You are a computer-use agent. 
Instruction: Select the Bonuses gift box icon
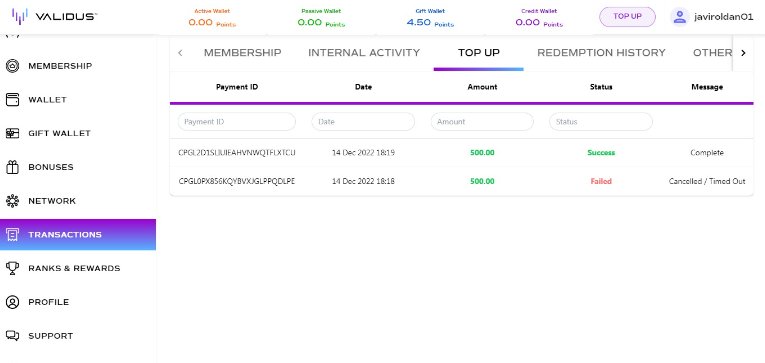coord(12,167)
